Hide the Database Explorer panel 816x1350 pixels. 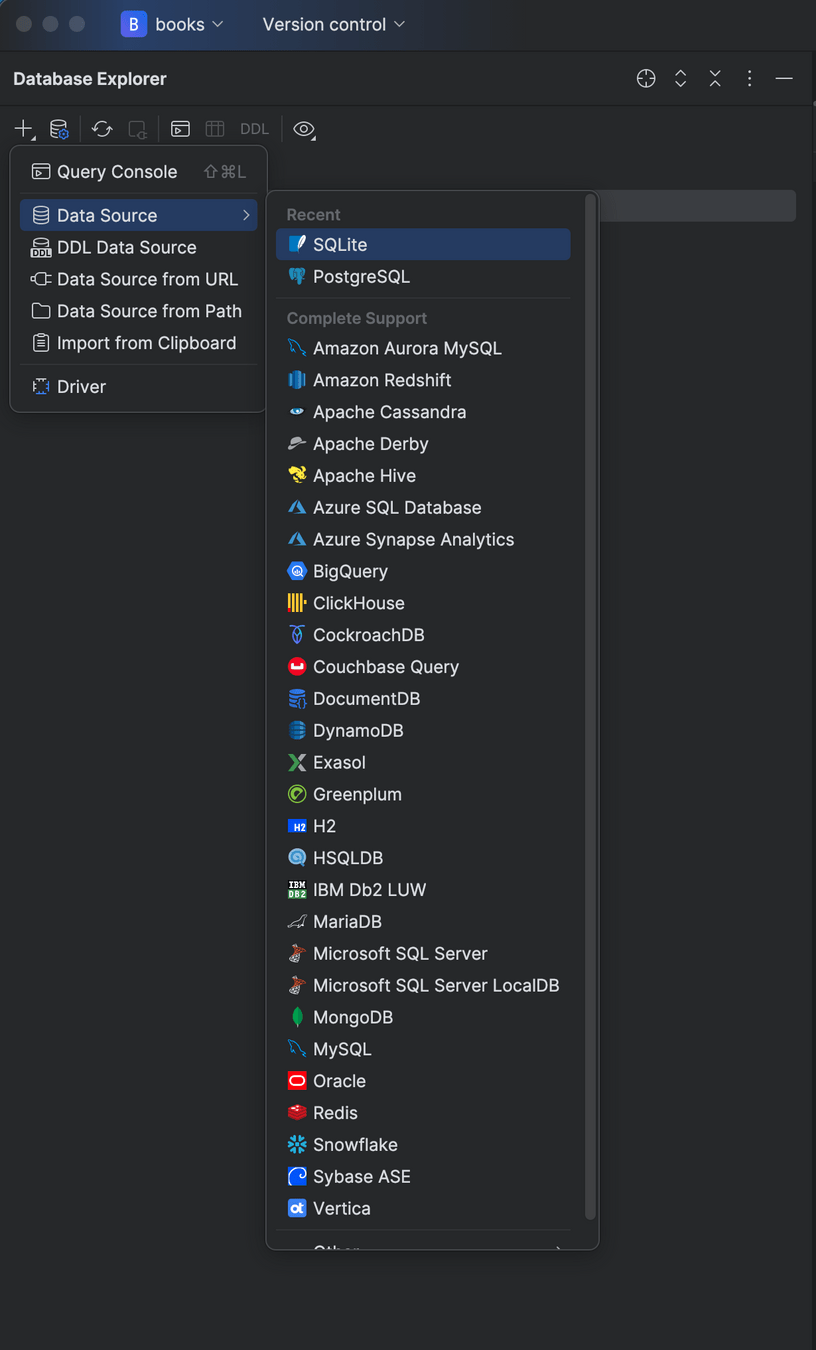(784, 79)
